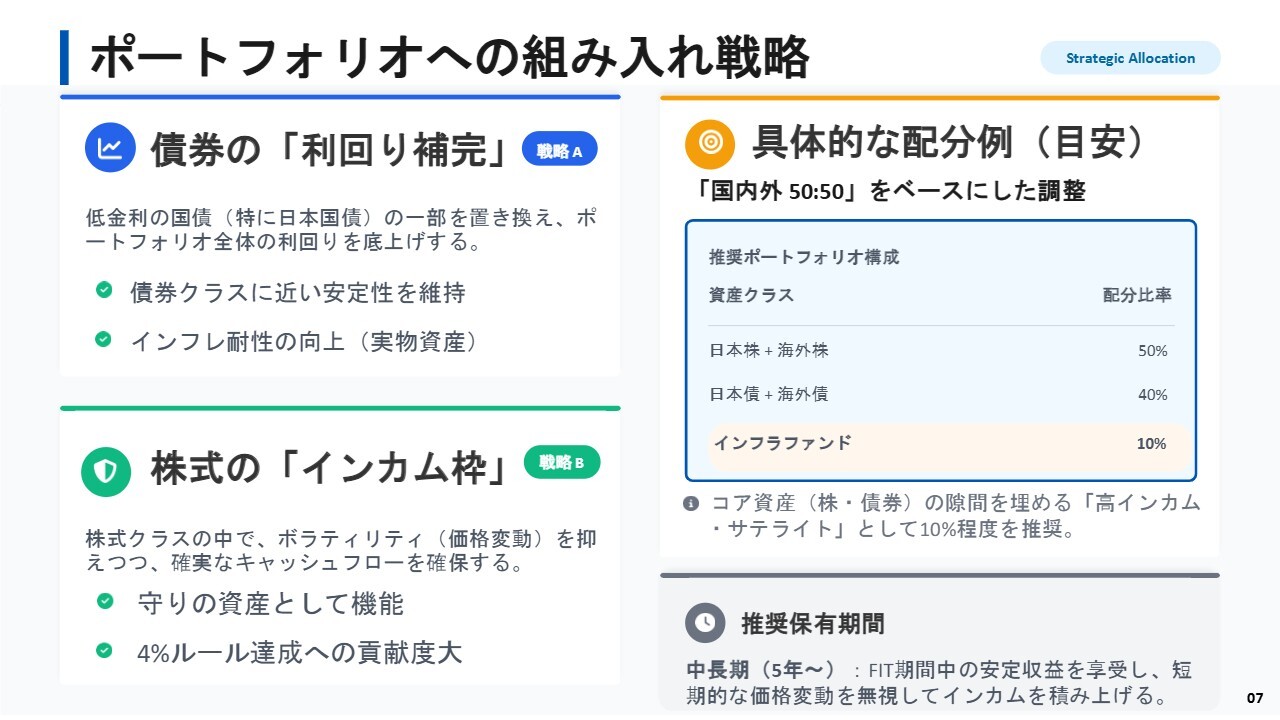1280x720 pixels.
Task: Click the 推奨保有期間 heading
Action: 812,624
